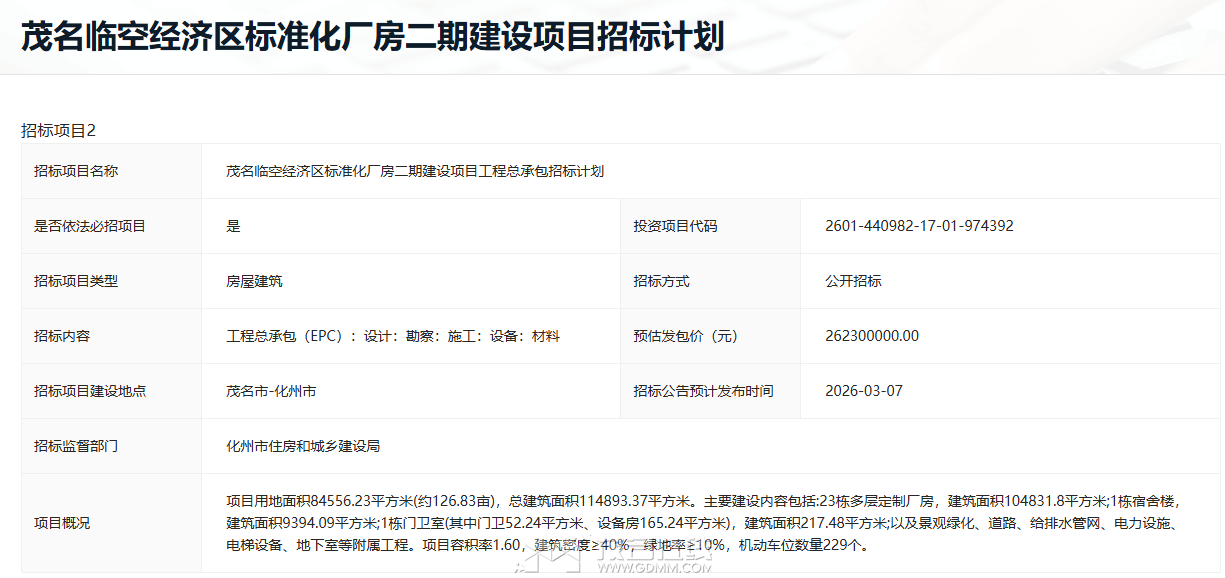
Task: Click the page title about 茂名临空经济区标准化厂房
Action: pyautogui.click(x=372, y=37)
